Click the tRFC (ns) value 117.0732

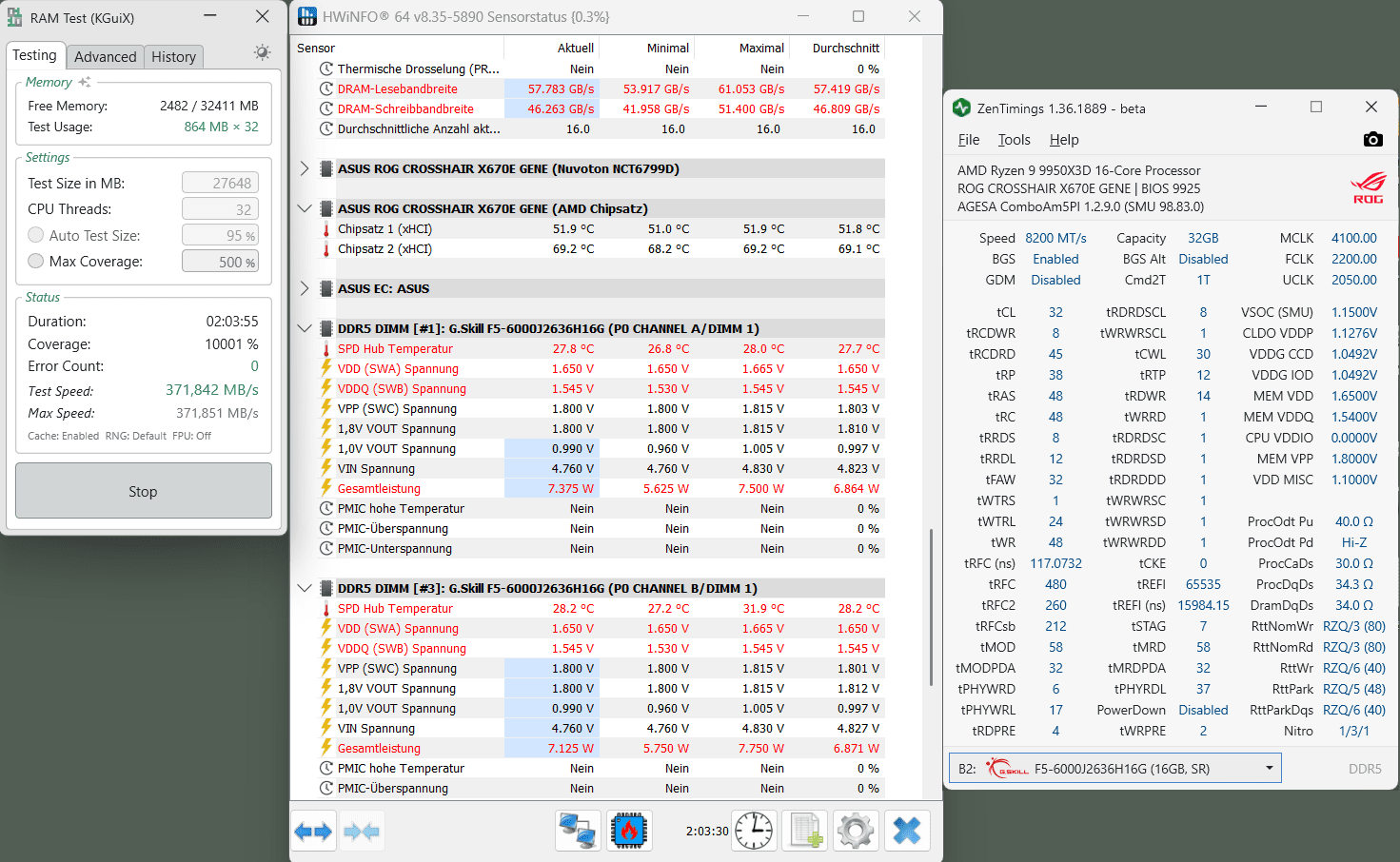tap(1055, 563)
